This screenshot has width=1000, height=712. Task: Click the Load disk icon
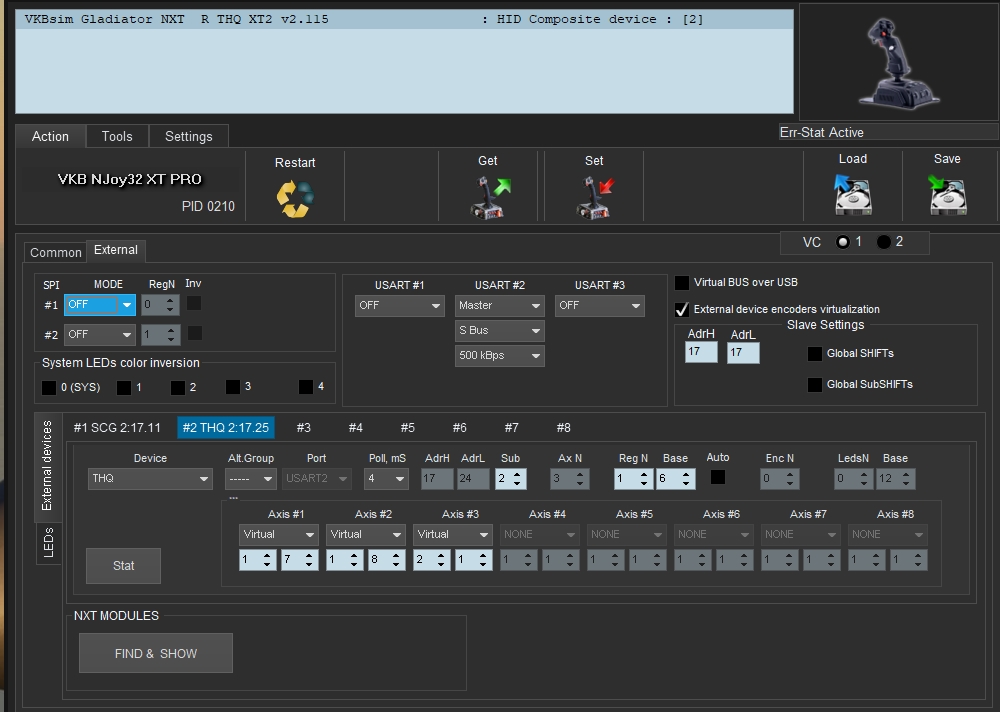(x=852, y=195)
